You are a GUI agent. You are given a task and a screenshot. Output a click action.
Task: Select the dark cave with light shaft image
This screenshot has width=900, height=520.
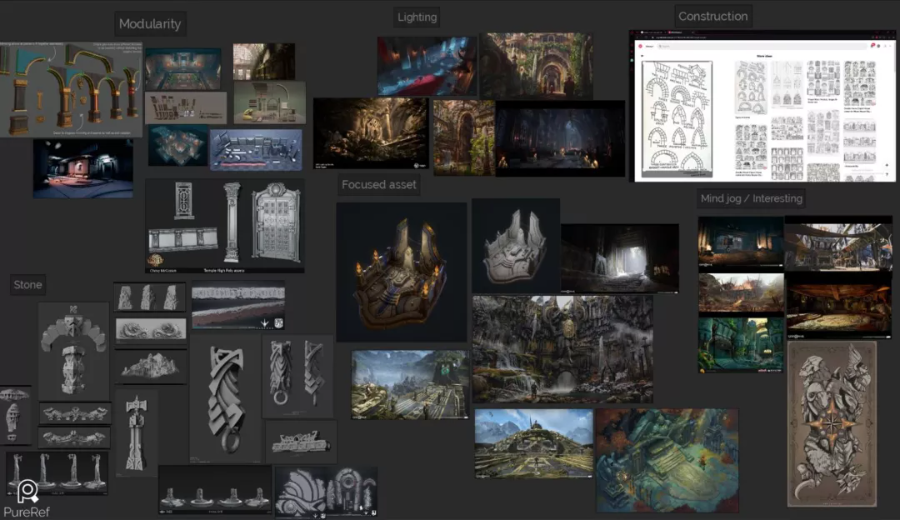(x=620, y=258)
